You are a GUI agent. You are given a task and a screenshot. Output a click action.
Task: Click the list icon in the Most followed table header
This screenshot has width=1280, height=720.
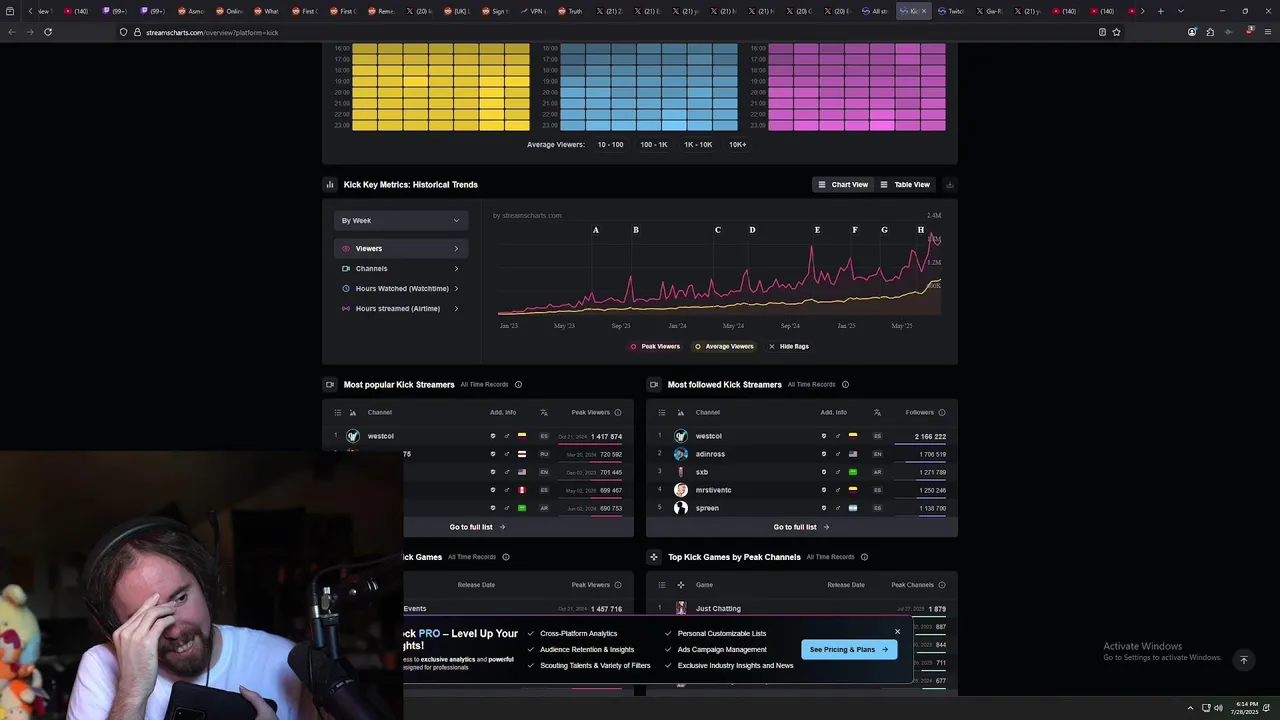[661, 412]
